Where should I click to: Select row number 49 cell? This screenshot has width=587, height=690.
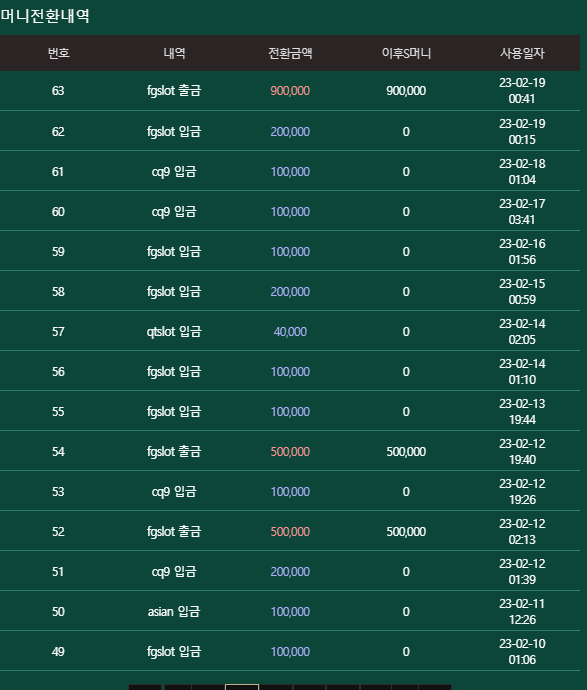click(58, 652)
